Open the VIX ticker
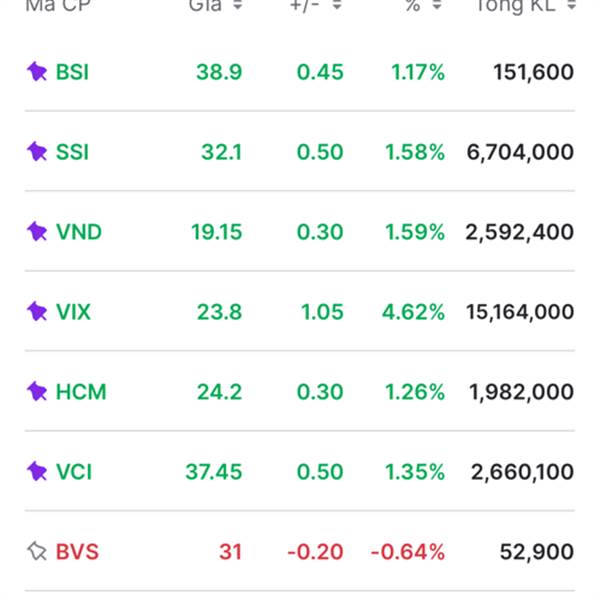600x600 pixels. 73,312
